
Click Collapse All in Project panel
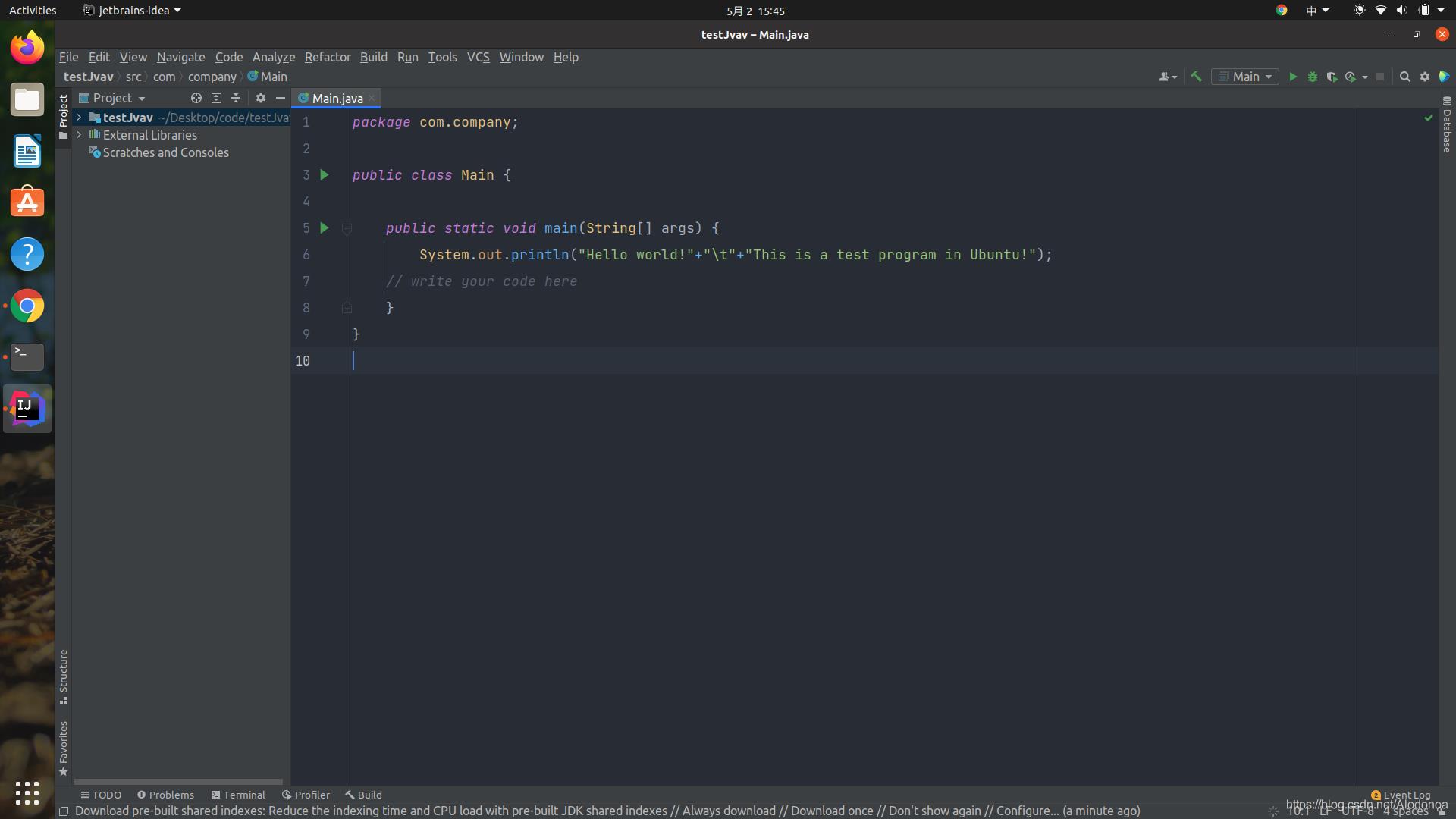coord(236,98)
